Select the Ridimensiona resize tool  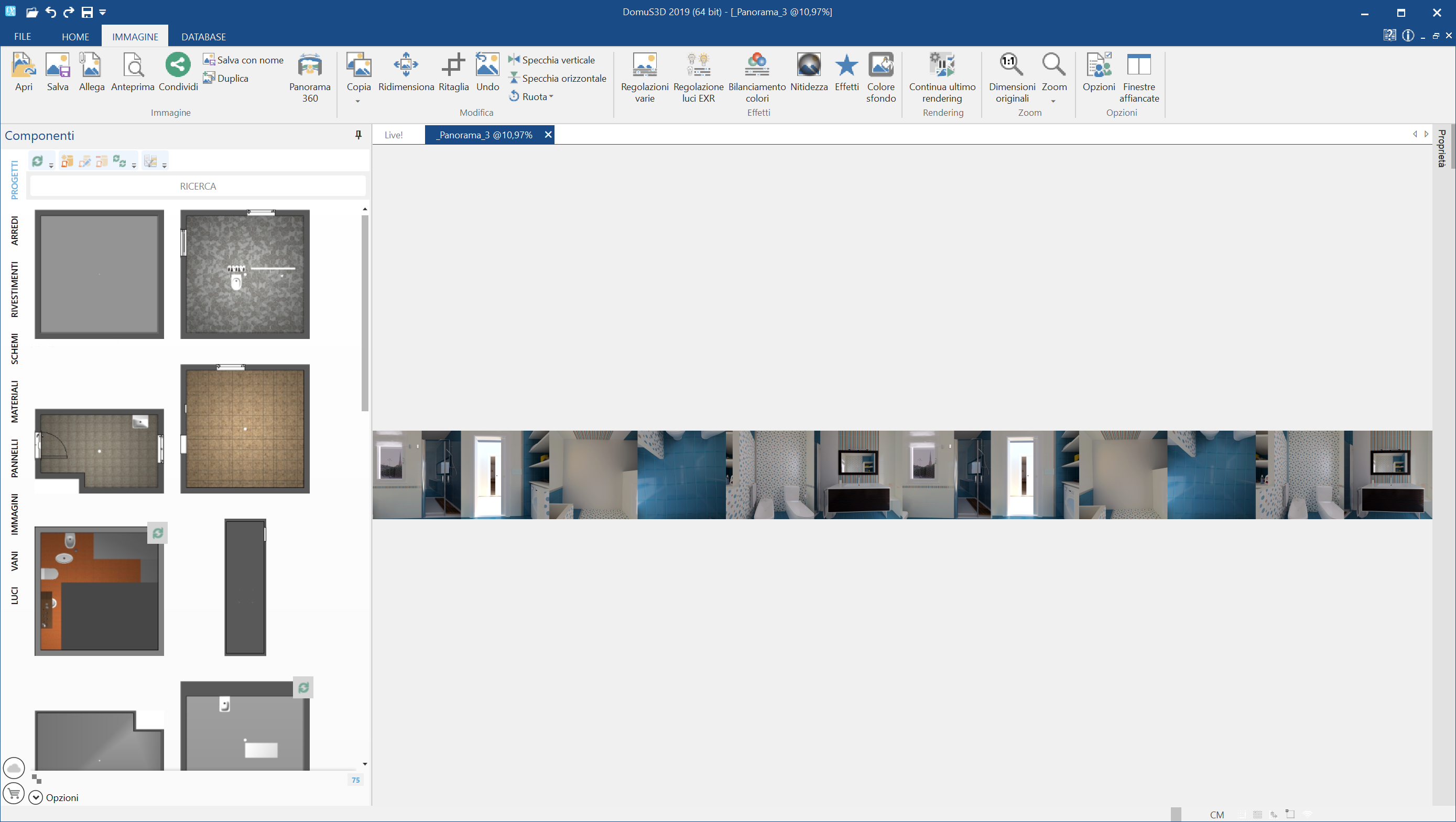[406, 72]
